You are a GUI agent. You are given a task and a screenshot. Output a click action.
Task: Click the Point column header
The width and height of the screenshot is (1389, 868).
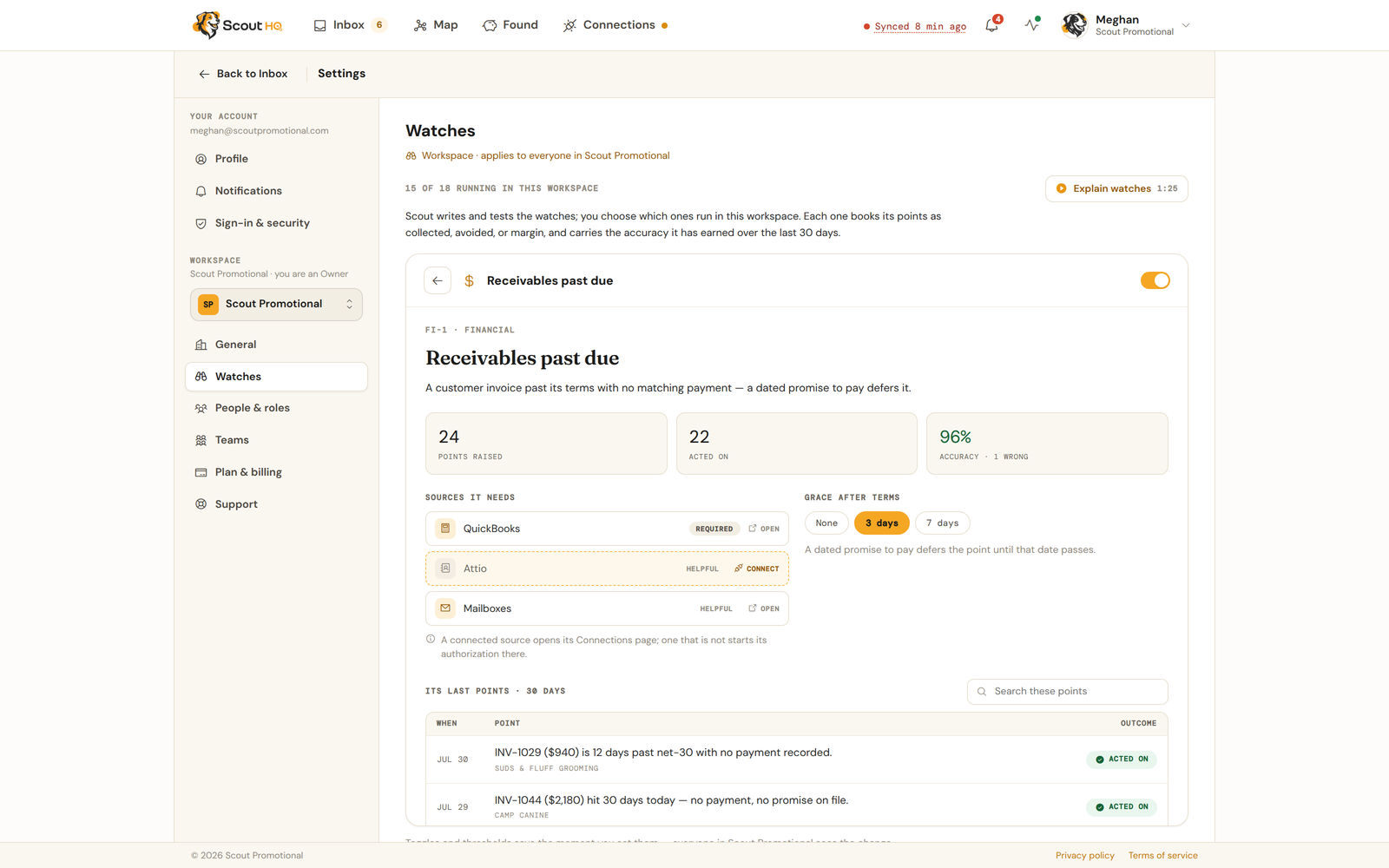click(508, 723)
